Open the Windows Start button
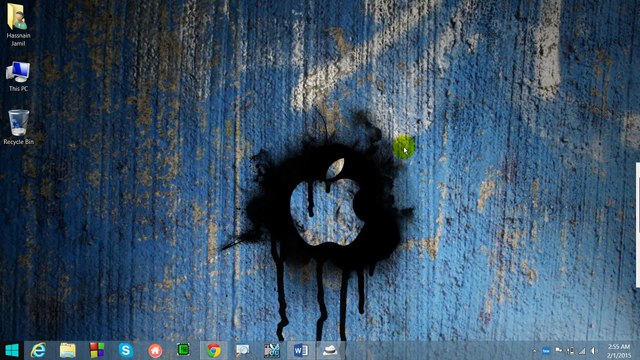The image size is (640, 360). (12, 350)
